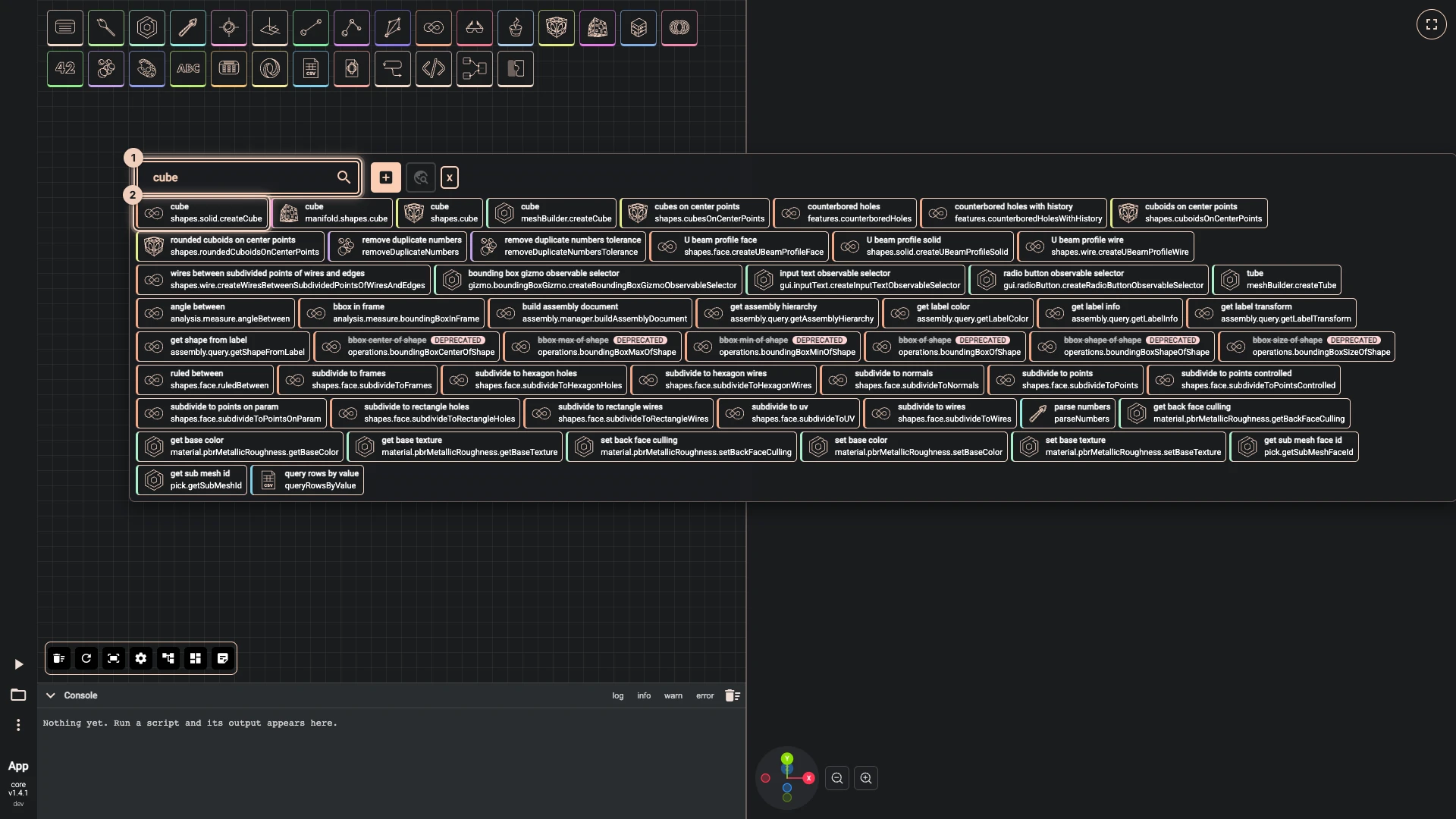
Task: Run the script with the play button
Action: [19, 664]
